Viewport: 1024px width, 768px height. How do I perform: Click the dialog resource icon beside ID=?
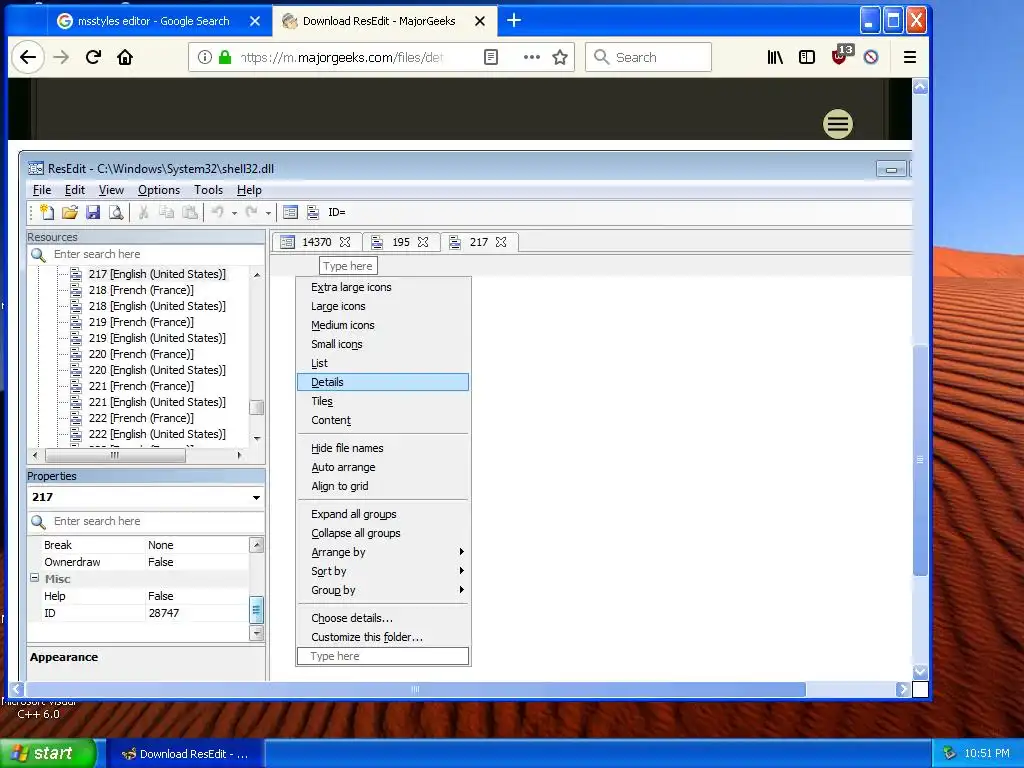(x=290, y=212)
